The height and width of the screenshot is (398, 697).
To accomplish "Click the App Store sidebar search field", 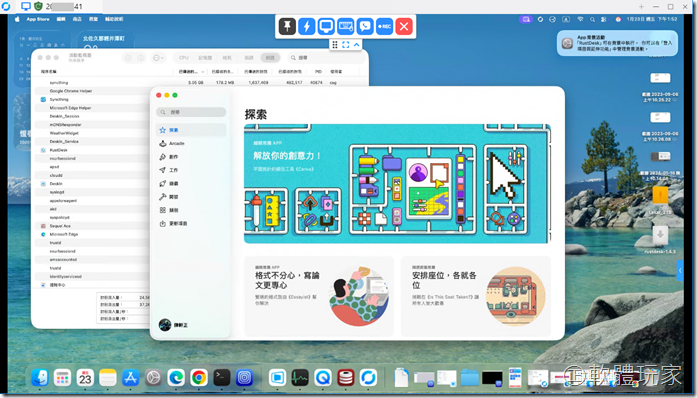I will pos(191,112).
